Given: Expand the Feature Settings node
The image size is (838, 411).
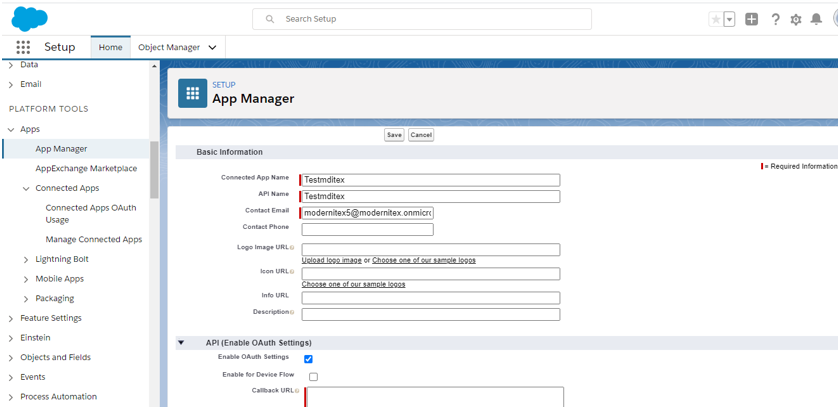Looking at the screenshot, I should point(11,319).
